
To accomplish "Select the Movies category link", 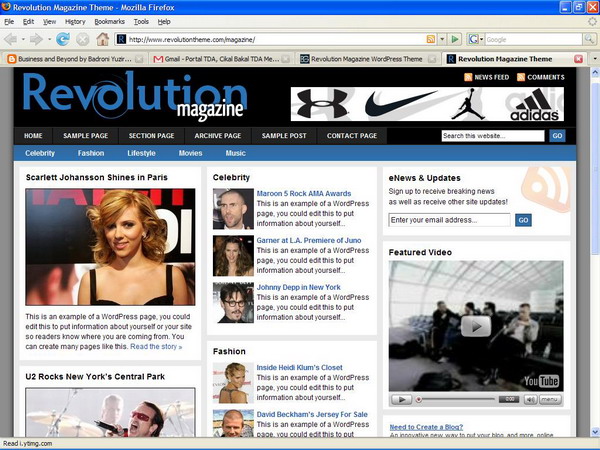I will point(190,153).
